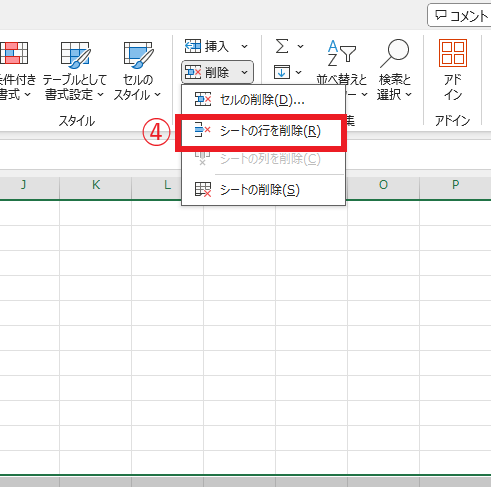Open the Add-ins icon
Image resolution: width=491 pixels, height=487 pixels.
pyautogui.click(x=453, y=53)
